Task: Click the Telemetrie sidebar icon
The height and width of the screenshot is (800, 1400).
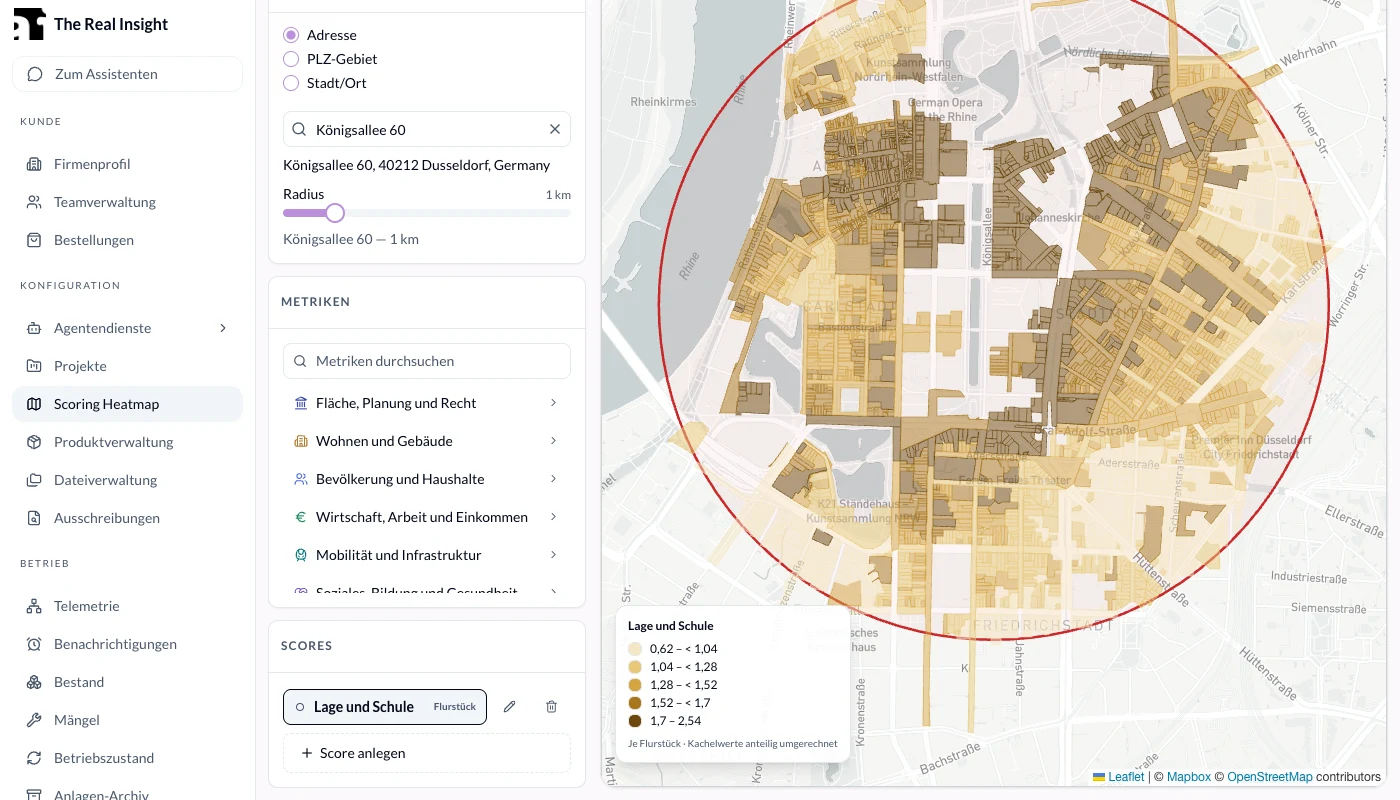Action: [34, 606]
